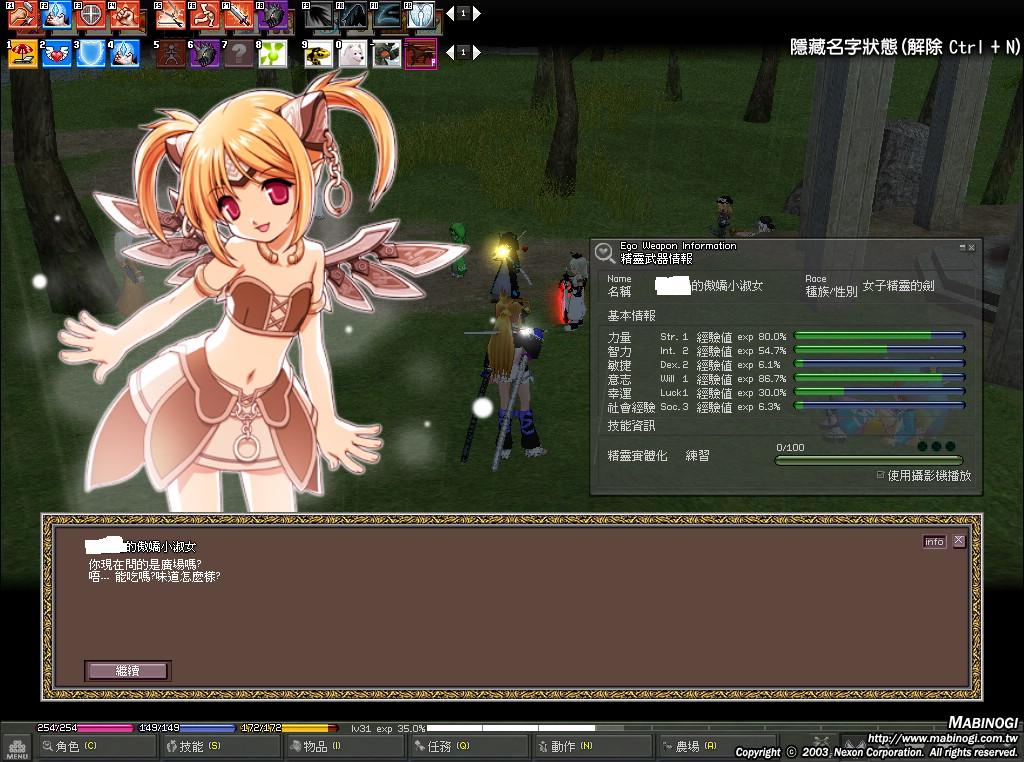1024x762 pixels.
Task: Click the 力量 Str. experience bar
Action: tap(879, 337)
